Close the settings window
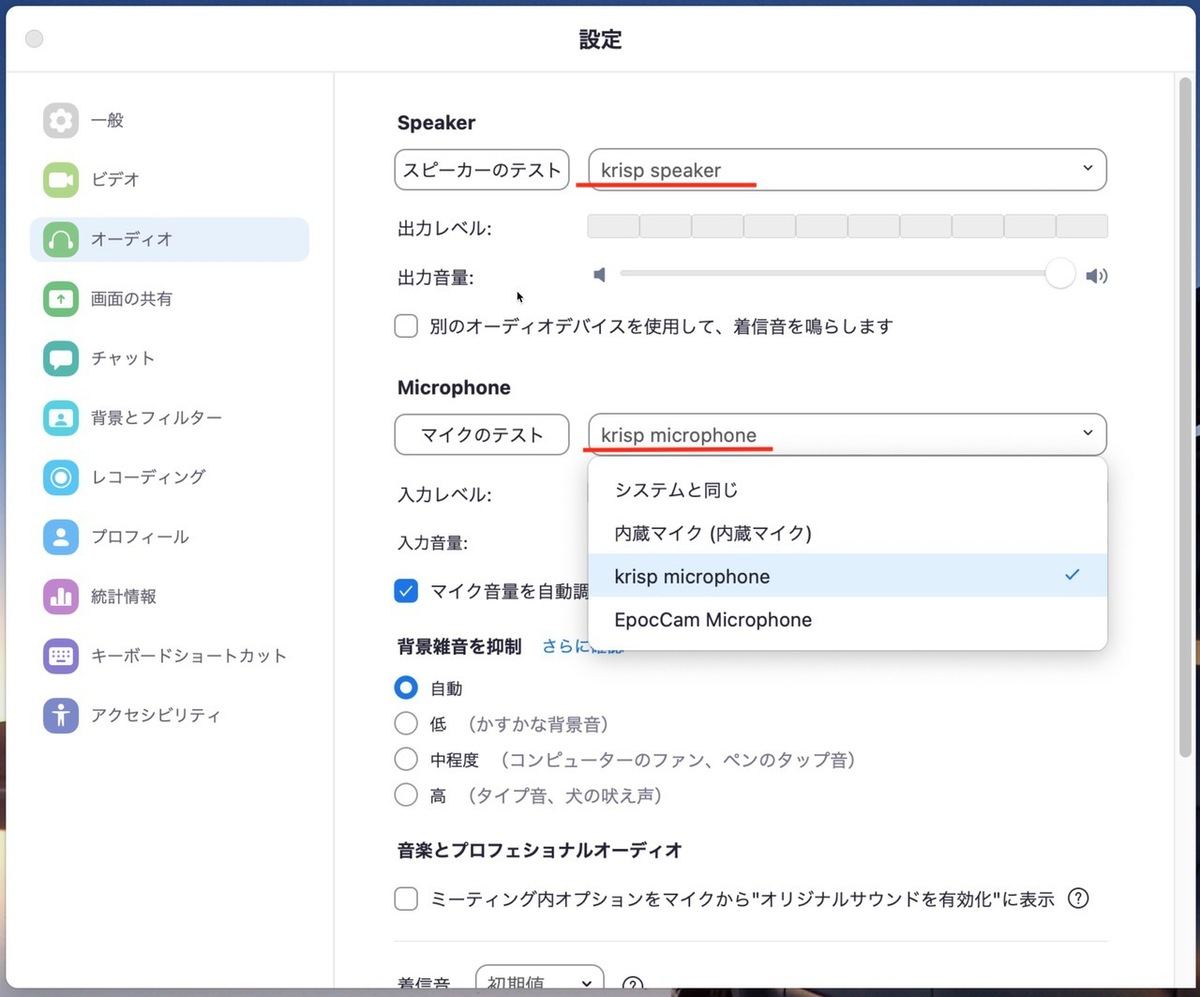Viewport: 1200px width, 997px height. pos(34,39)
